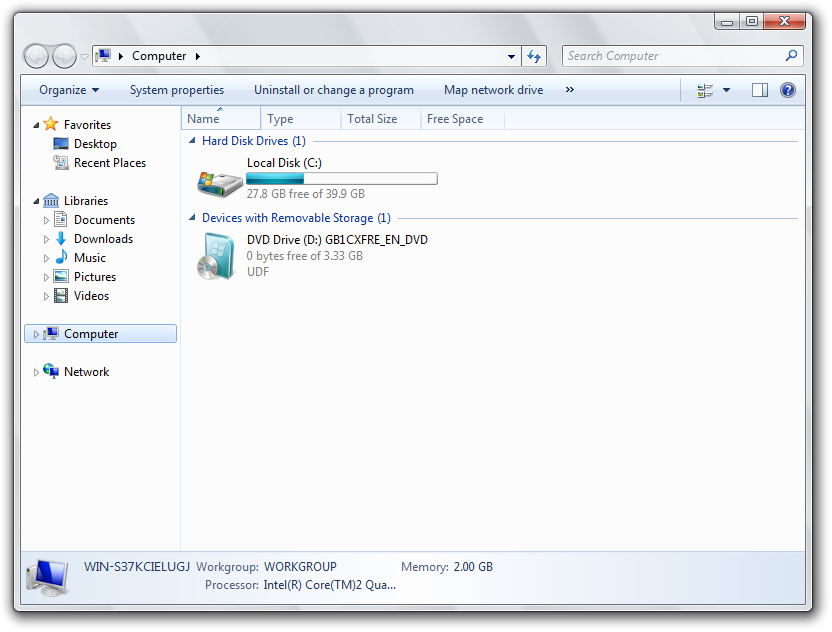The image size is (832, 632).
Task: Toggle the preview pane button
Action: click(759, 90)
